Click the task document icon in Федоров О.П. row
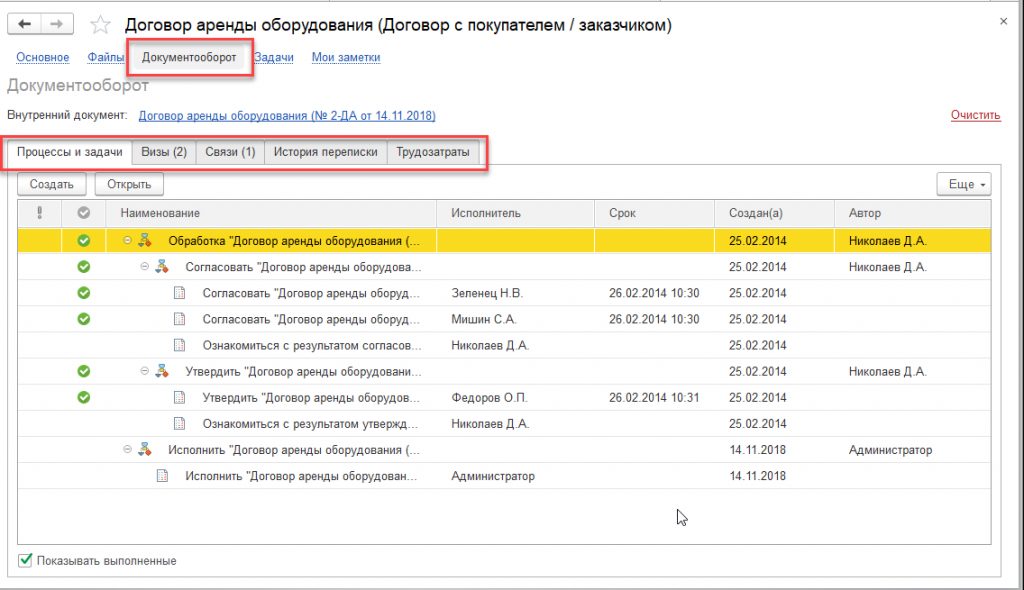The height and width of the screenshot is (590, 1024). point(180,397)
